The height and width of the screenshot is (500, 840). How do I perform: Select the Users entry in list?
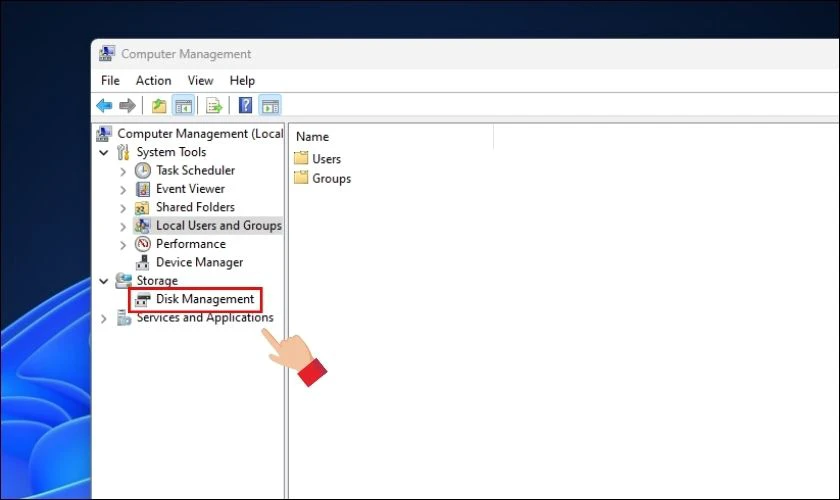pos(326,159)
